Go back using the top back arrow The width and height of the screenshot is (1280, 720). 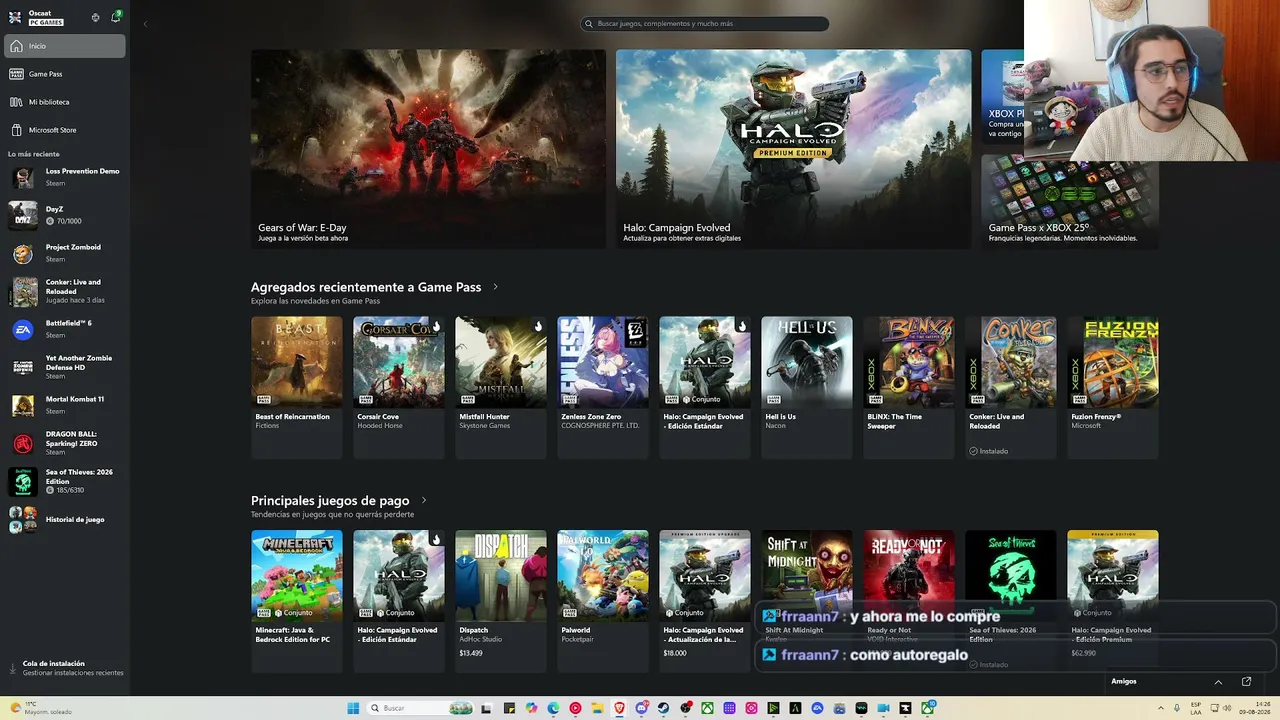(145, 24)
